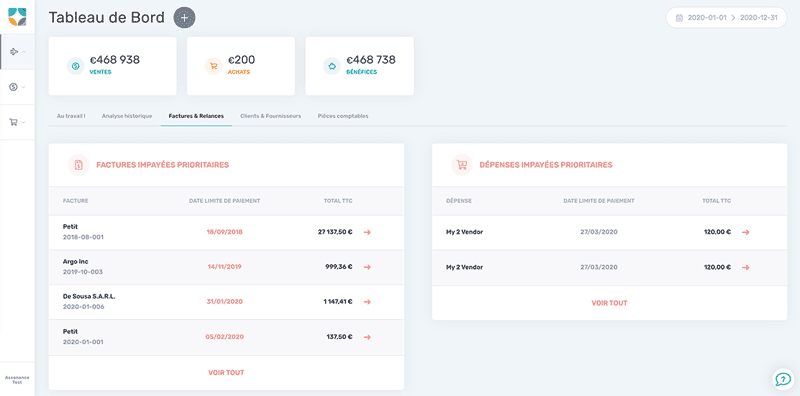Expand chevron next to cart sidebar icon
Viewport: 800px width, 396px height.
(24, 122)
